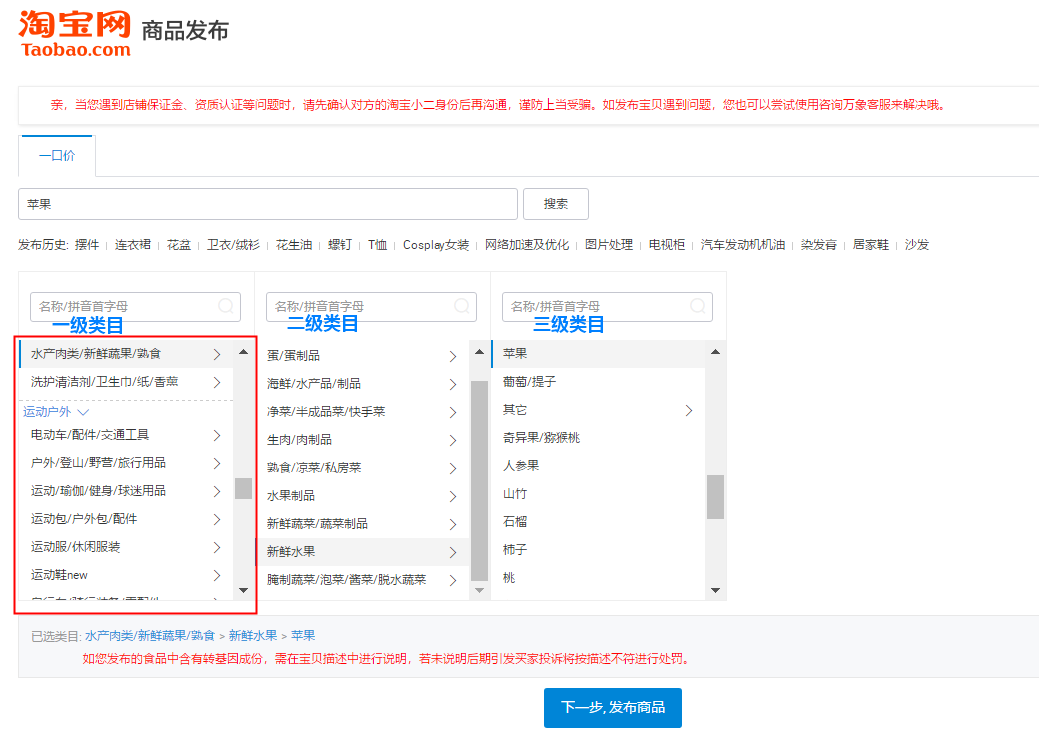
Task: Click up arrow of third-level category scrollbar
Action: (715, 352)
